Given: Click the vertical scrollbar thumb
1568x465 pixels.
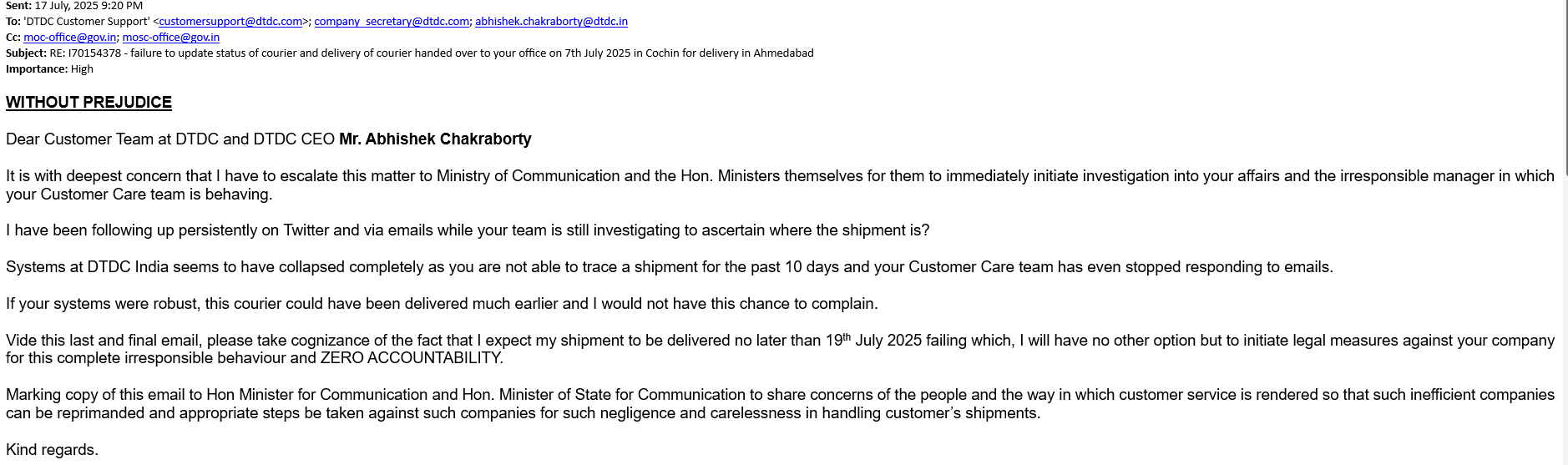Looking at the screenshot, I should tap(1565, 83).
